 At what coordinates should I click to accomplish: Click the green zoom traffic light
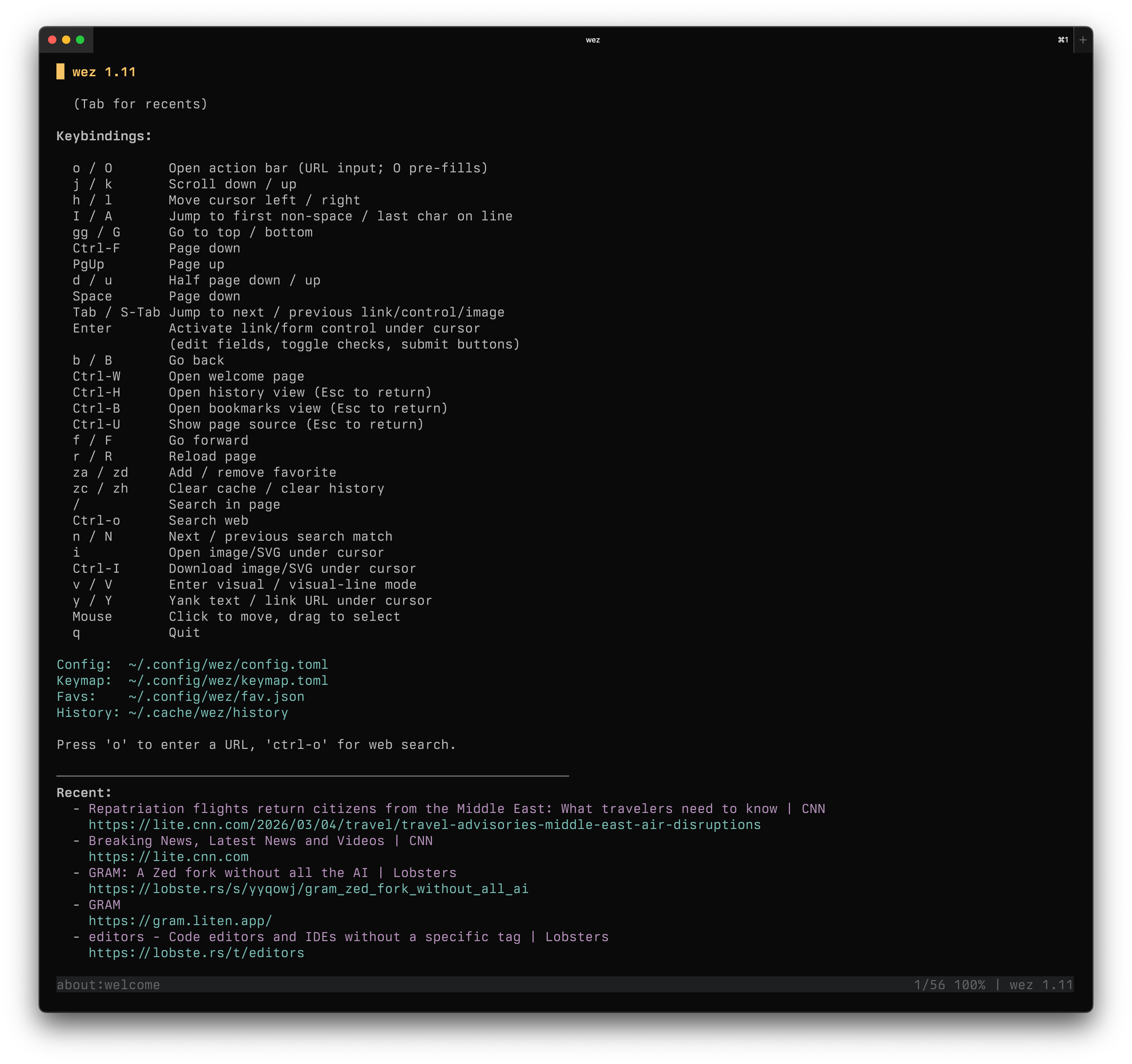[81, 40]
